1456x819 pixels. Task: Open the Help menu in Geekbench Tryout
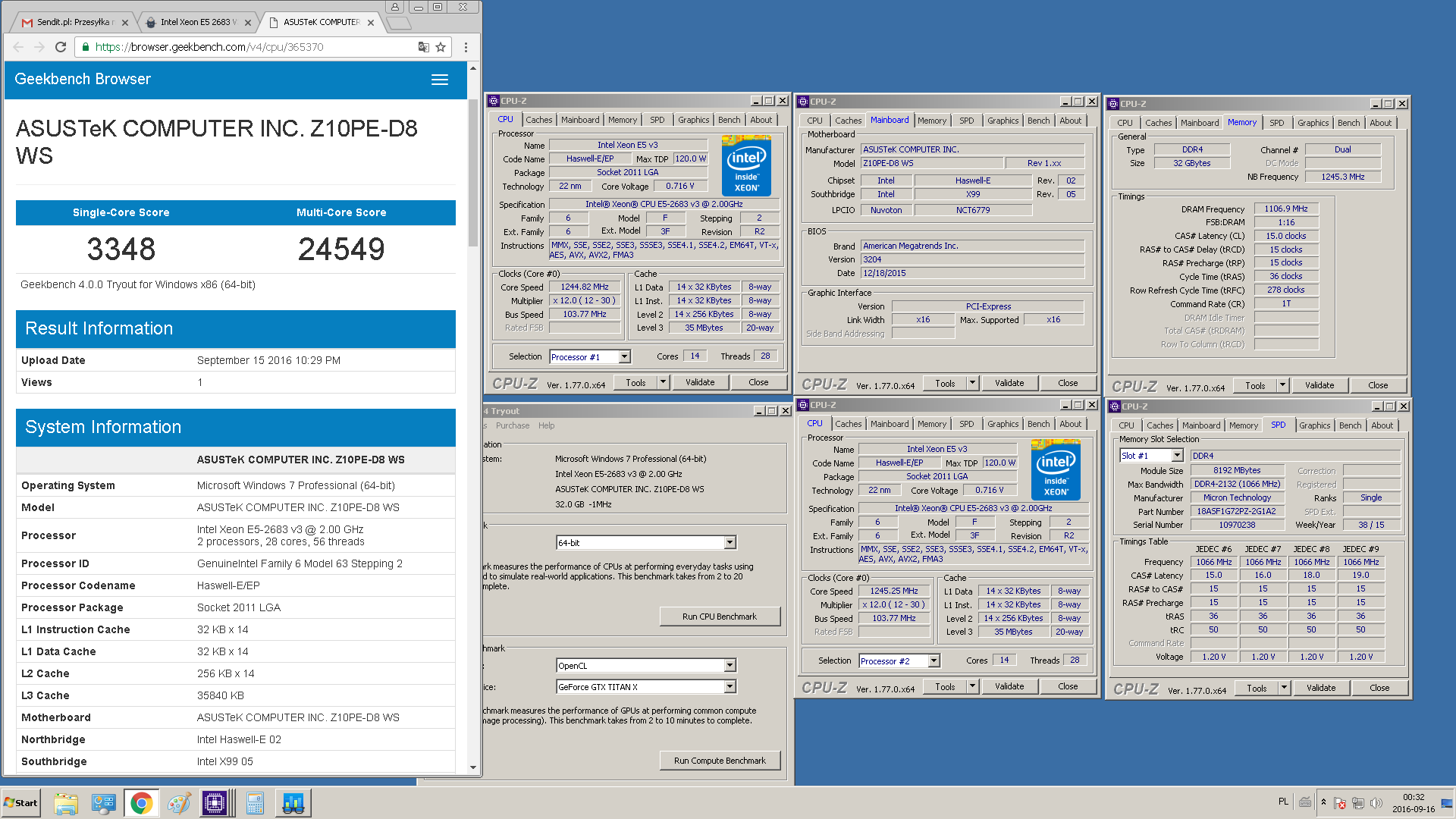(546, 425)
